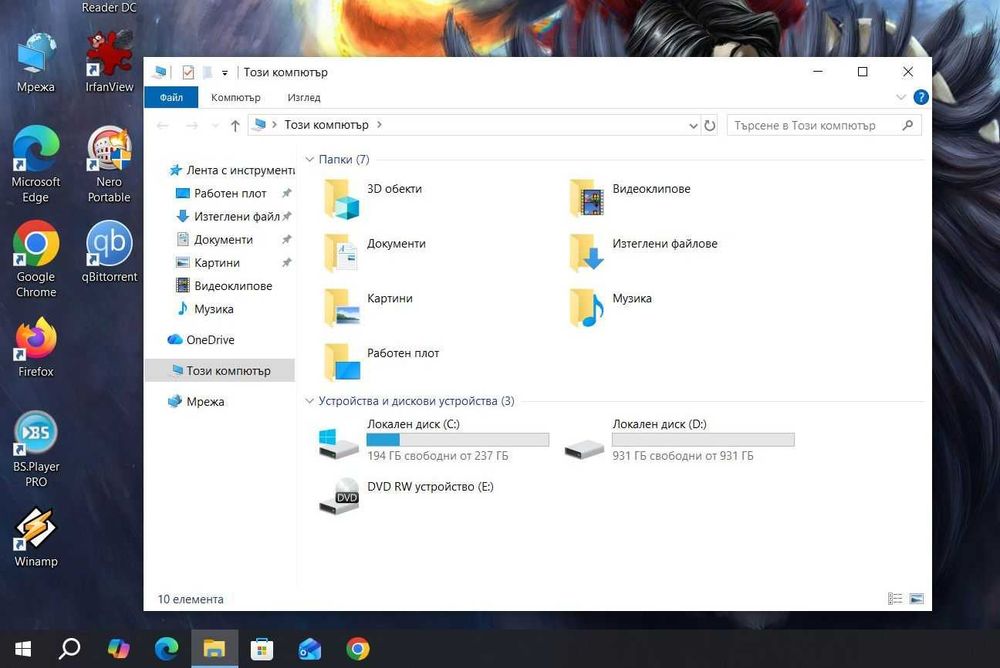Image resolution: width=1000 pixels, height=668 pixels.
Task: Open Microsoft Store from the taskbar
Action: (x=262, y=649)
